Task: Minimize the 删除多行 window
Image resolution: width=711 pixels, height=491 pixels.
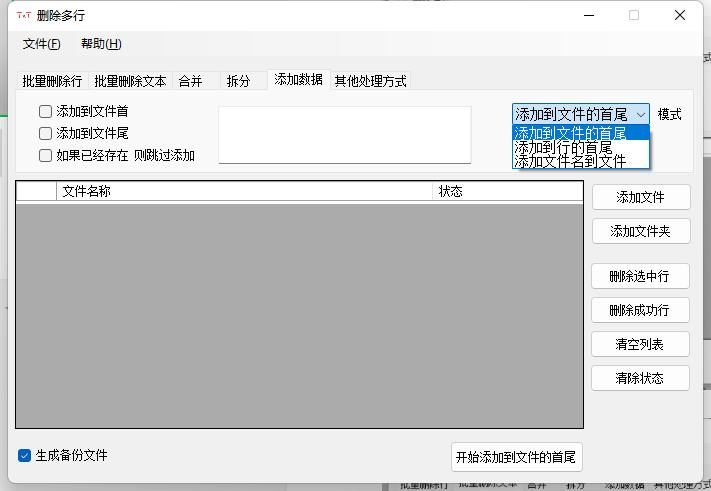Action: coord(589,15)
